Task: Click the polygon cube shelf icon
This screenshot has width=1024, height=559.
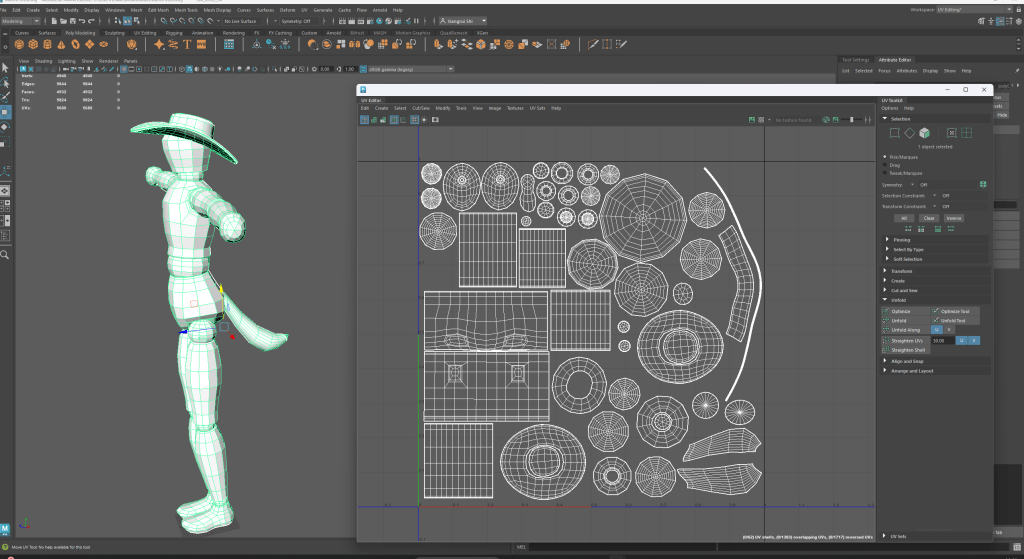Action: click(33, 44)
